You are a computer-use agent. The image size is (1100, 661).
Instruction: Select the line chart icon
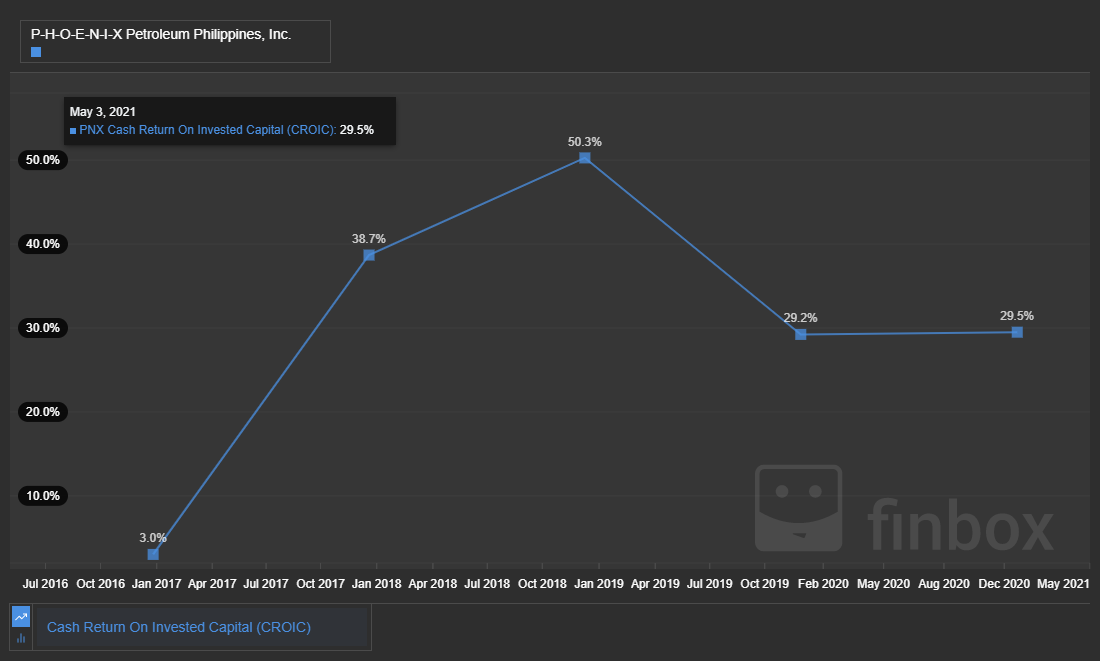[21, 617]
